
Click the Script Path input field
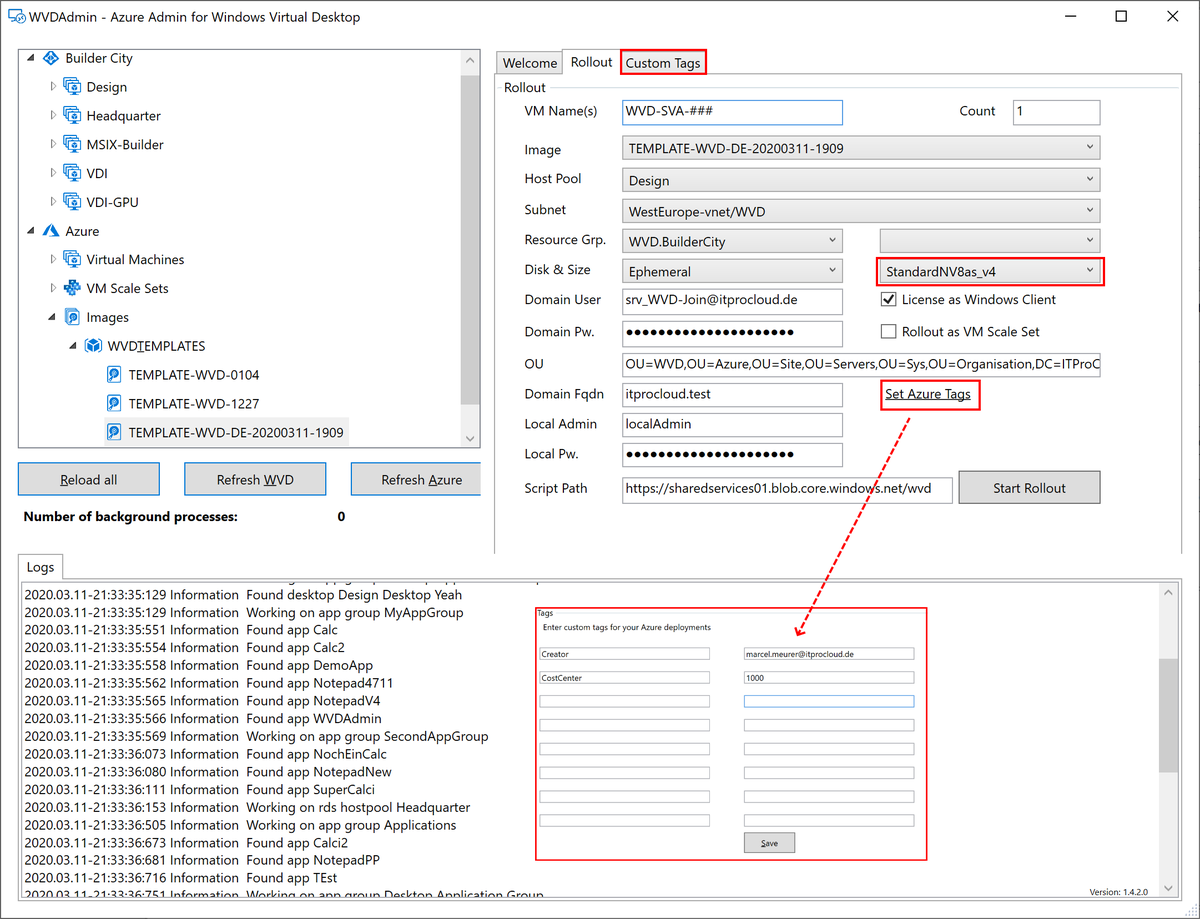[787, 489]
